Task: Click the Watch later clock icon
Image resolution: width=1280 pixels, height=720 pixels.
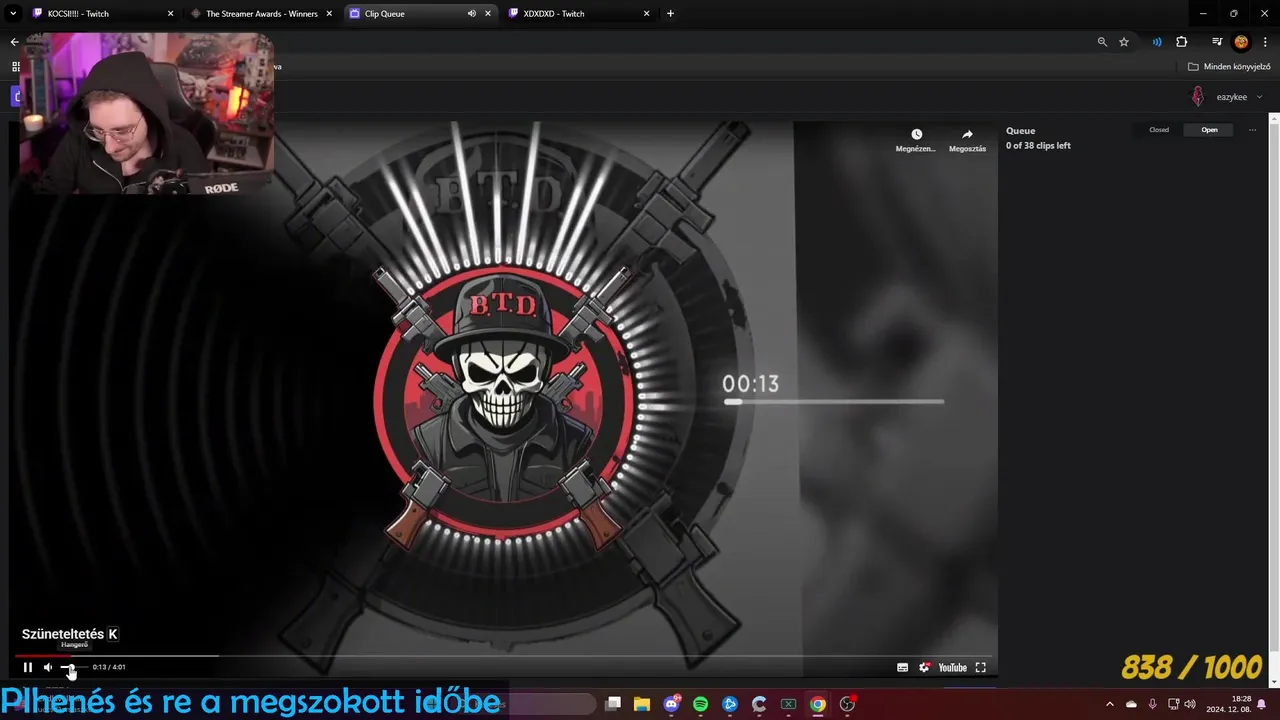Action: click(x=916, y=134)
